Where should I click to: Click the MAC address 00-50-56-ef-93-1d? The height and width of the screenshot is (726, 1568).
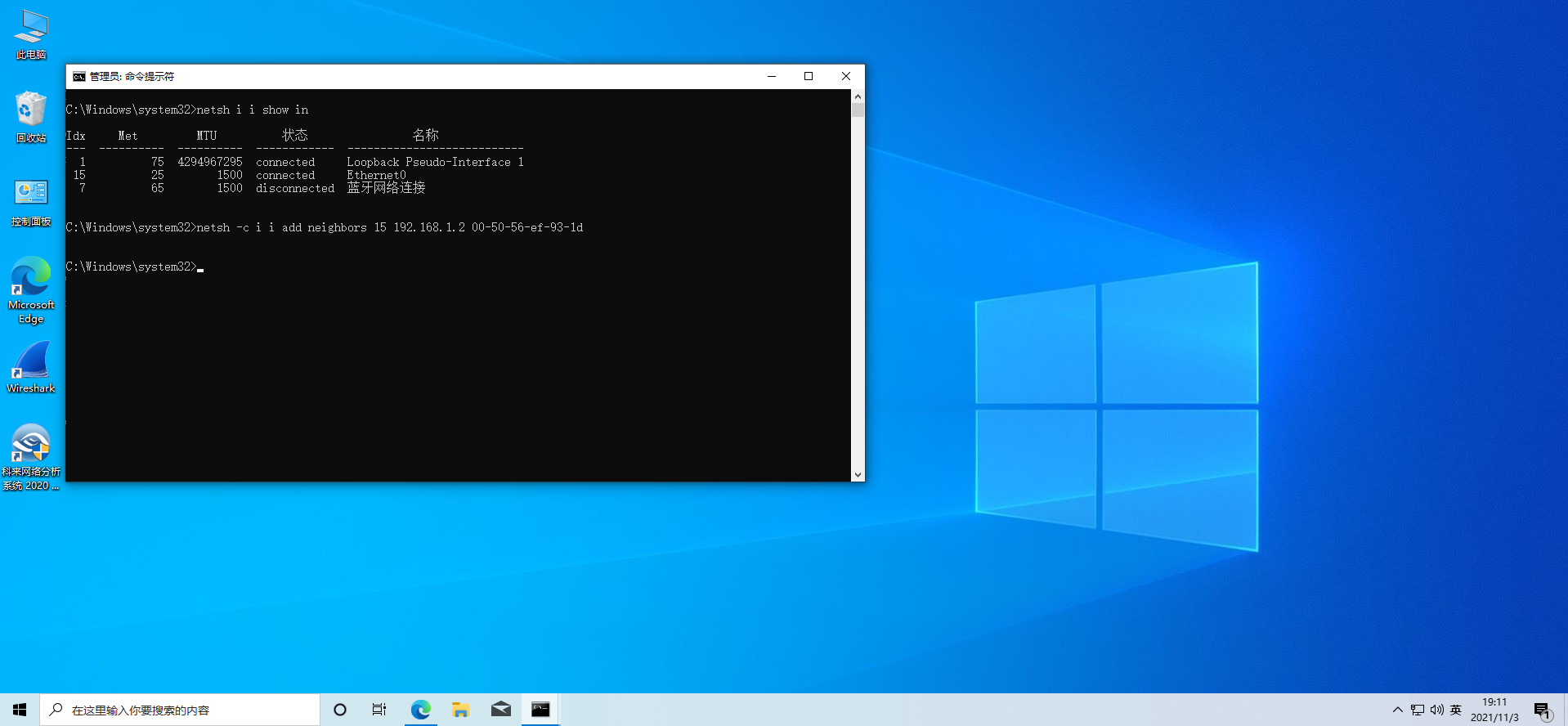point(527,227)
